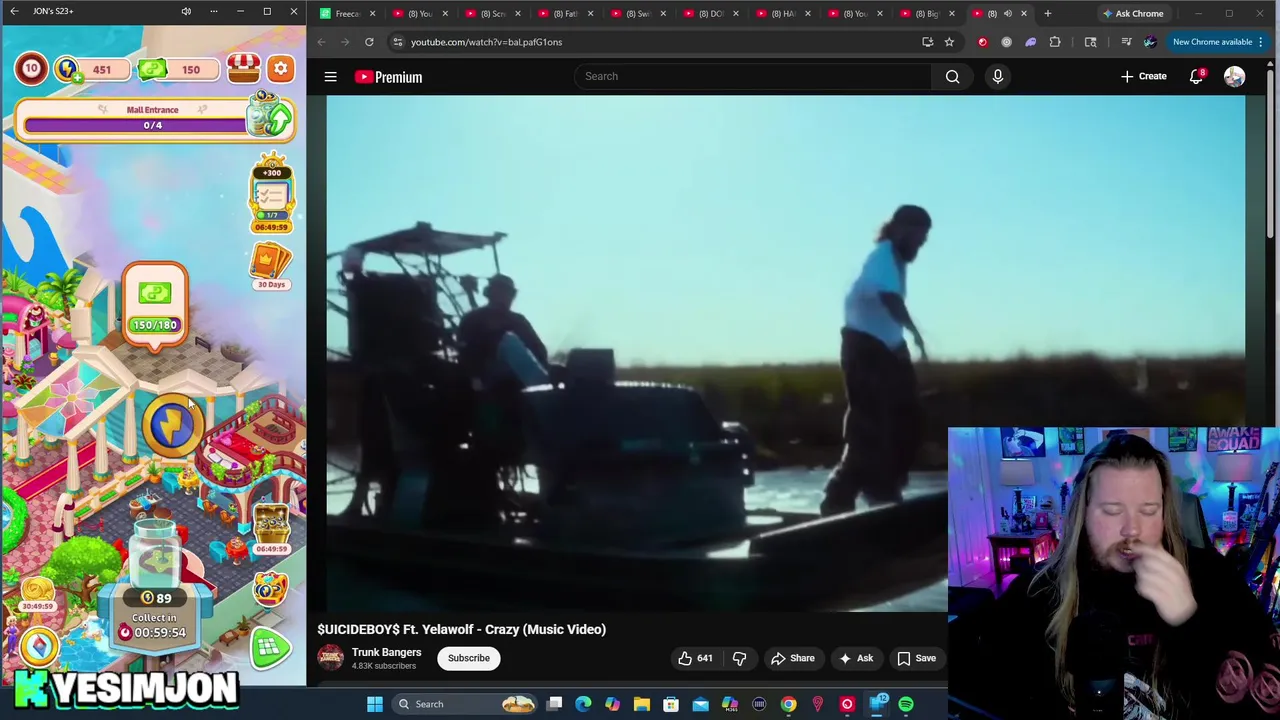Switch to the Freecash tab
This screenshot has width=1280, height=720.
point(347,14)
